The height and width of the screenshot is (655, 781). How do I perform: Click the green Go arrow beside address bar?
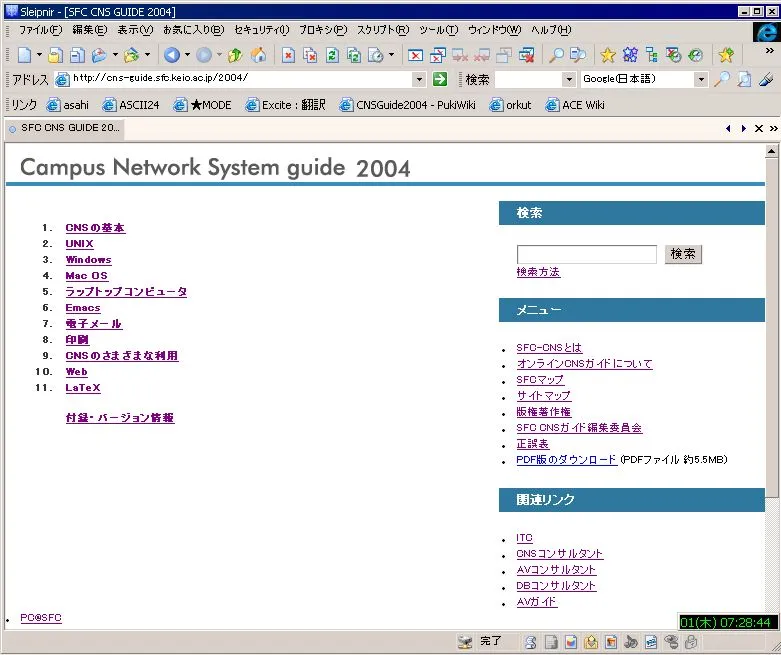coord(440,79)
